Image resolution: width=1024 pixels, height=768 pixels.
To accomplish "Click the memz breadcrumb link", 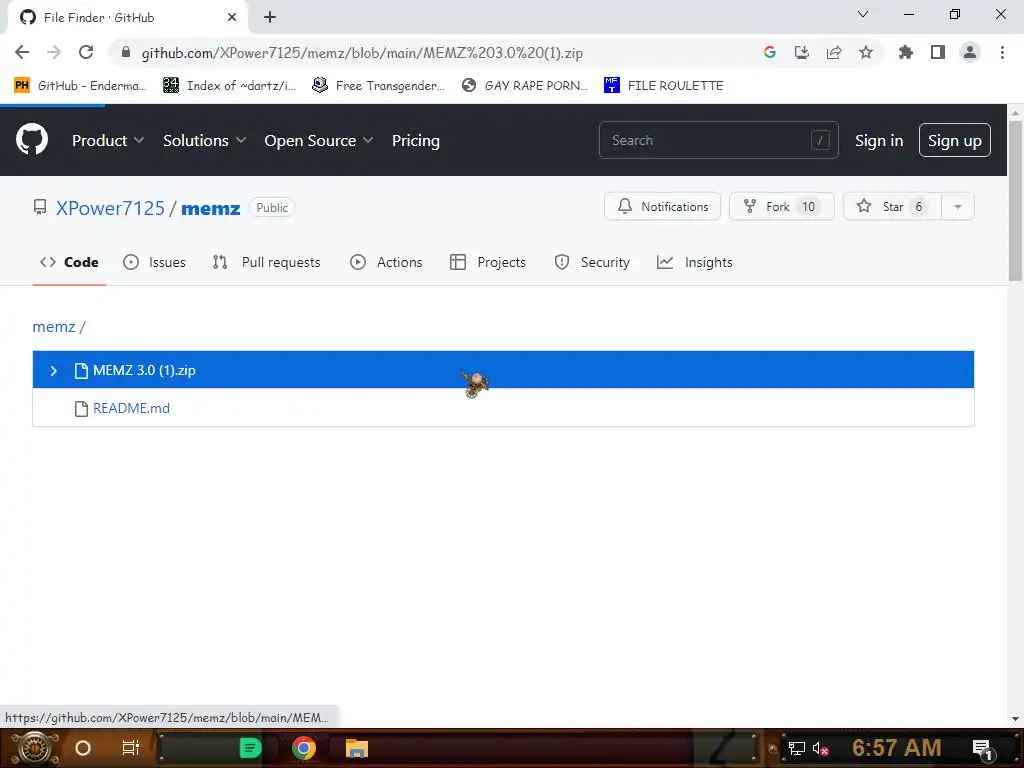I will [x=54, y=327].
